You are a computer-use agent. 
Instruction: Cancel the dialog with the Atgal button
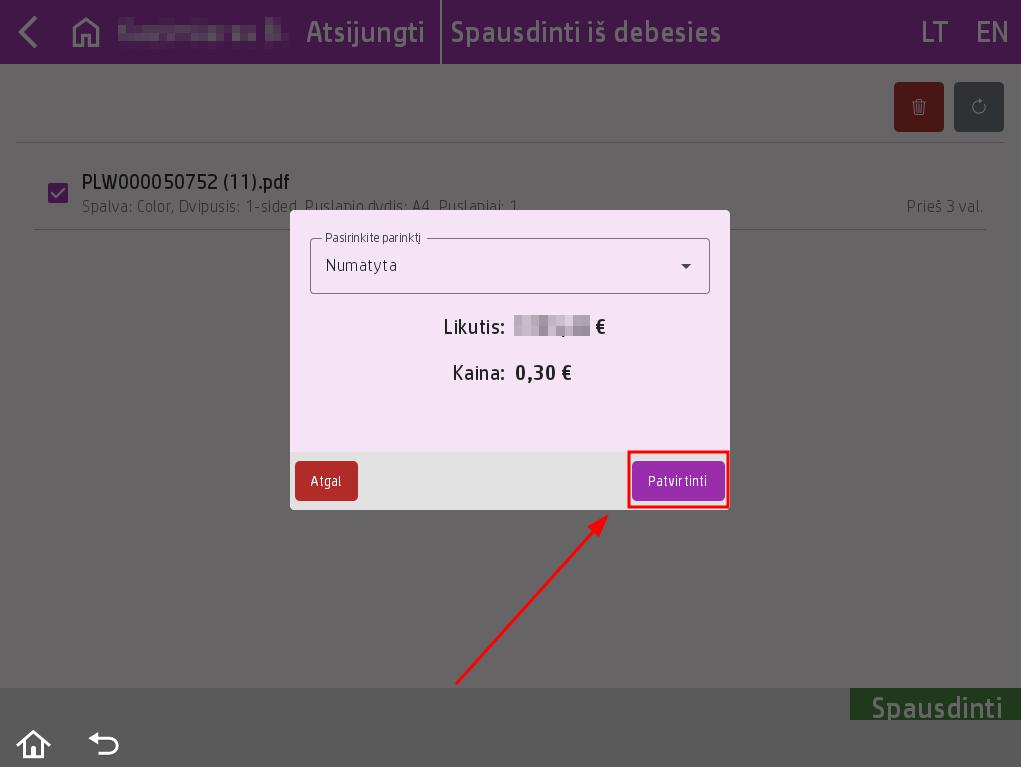(326, 481)
